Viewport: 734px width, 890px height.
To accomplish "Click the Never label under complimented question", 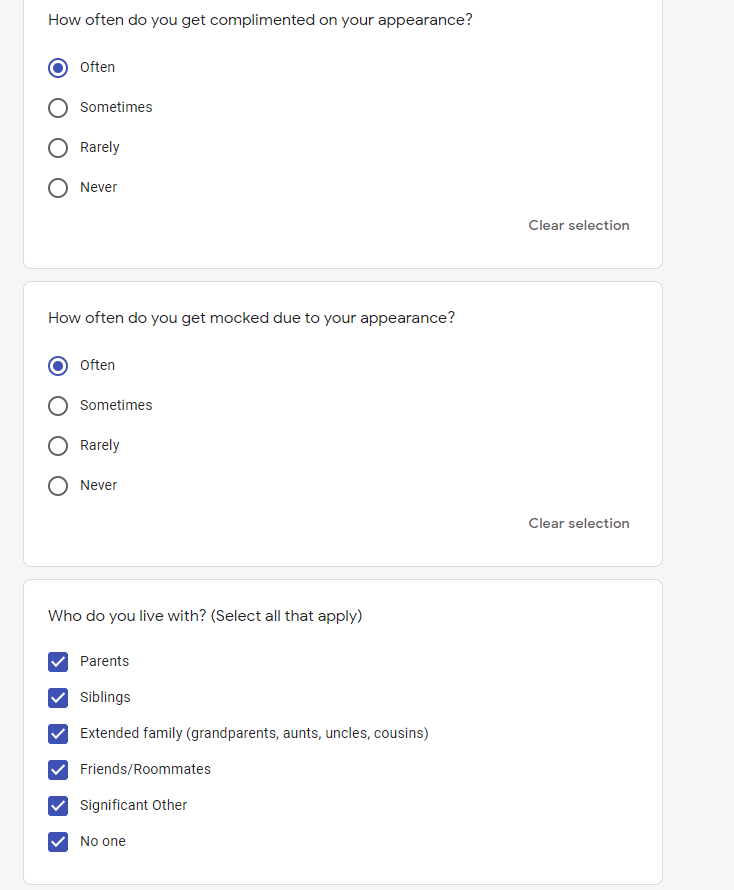I will (x=98, y=187).
